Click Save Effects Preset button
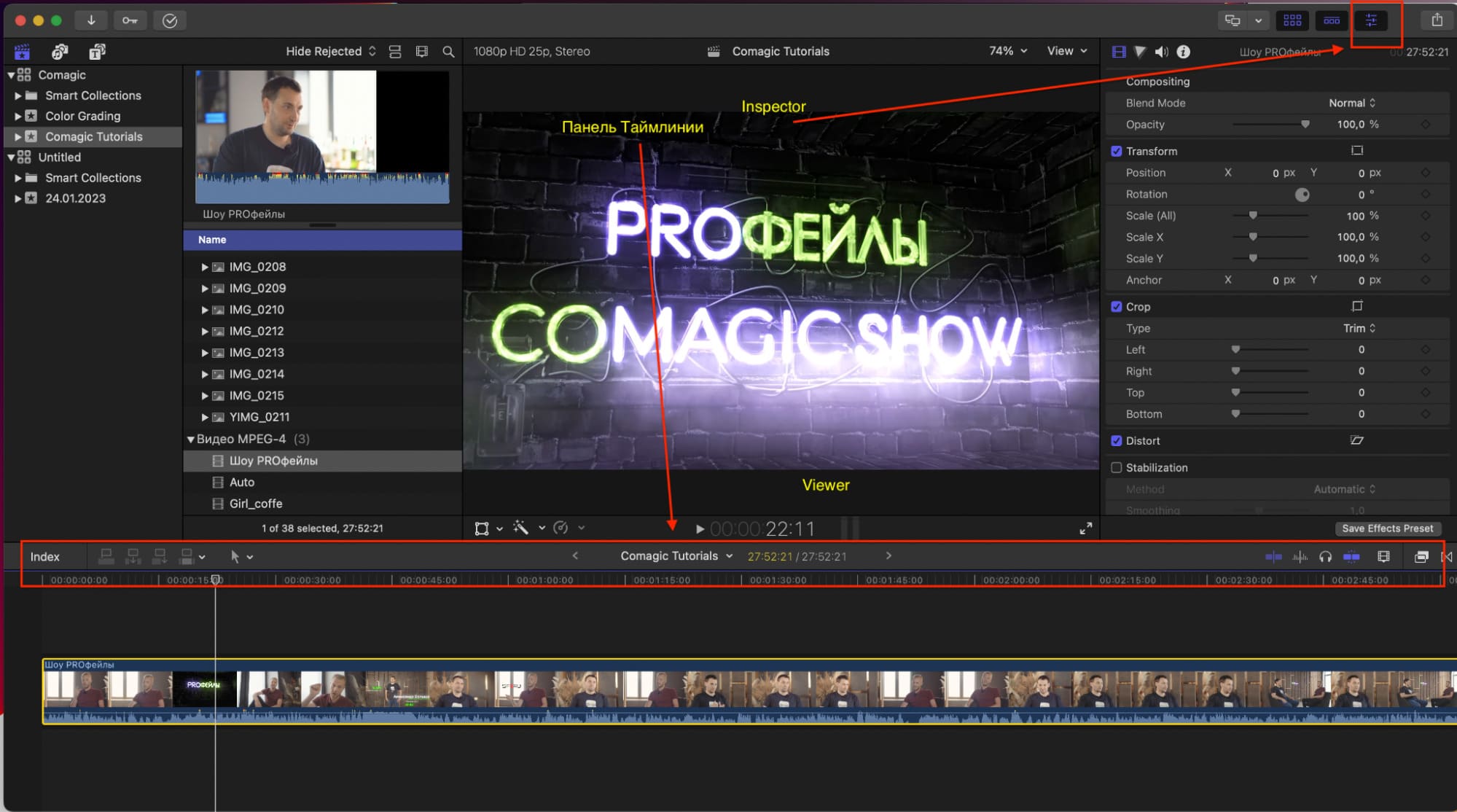Image resolution: width=1457 pixels, height=812 pixels. [1387, 528]
